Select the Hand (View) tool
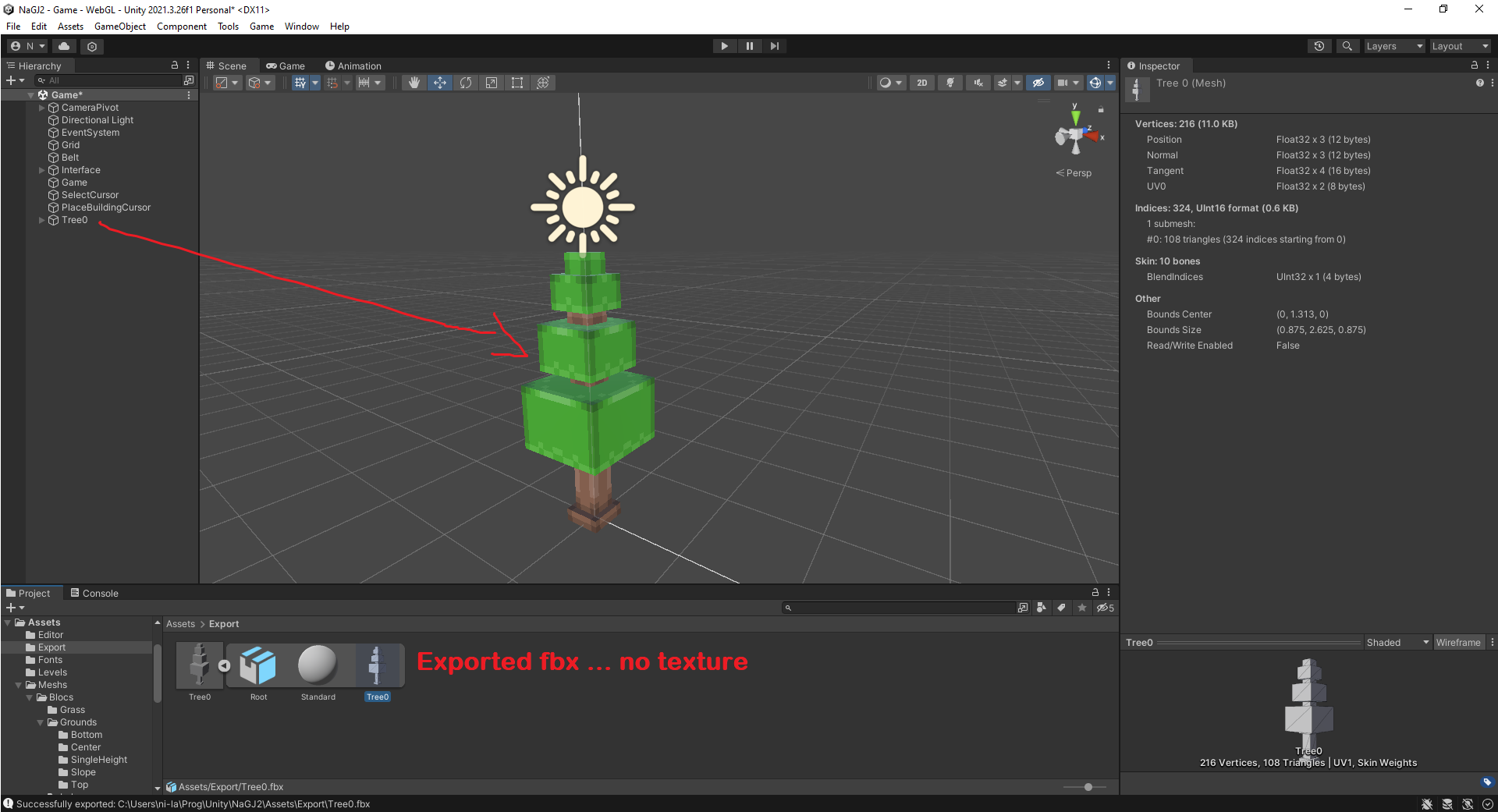Screen dimensions: 1498x812 click(414, 83)
